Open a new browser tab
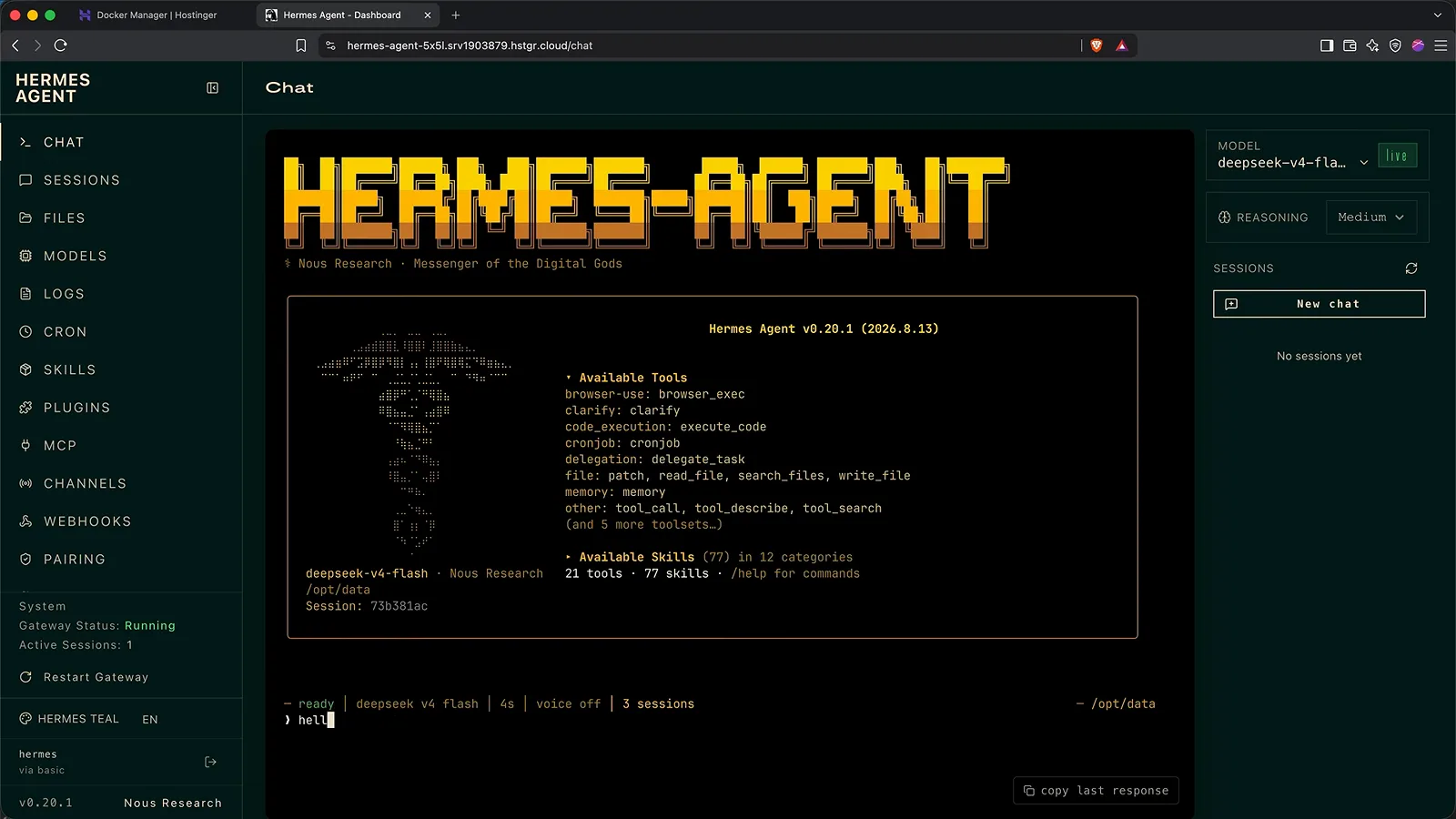Screen dimensions: 1456x819 click(x=456, y=15)
